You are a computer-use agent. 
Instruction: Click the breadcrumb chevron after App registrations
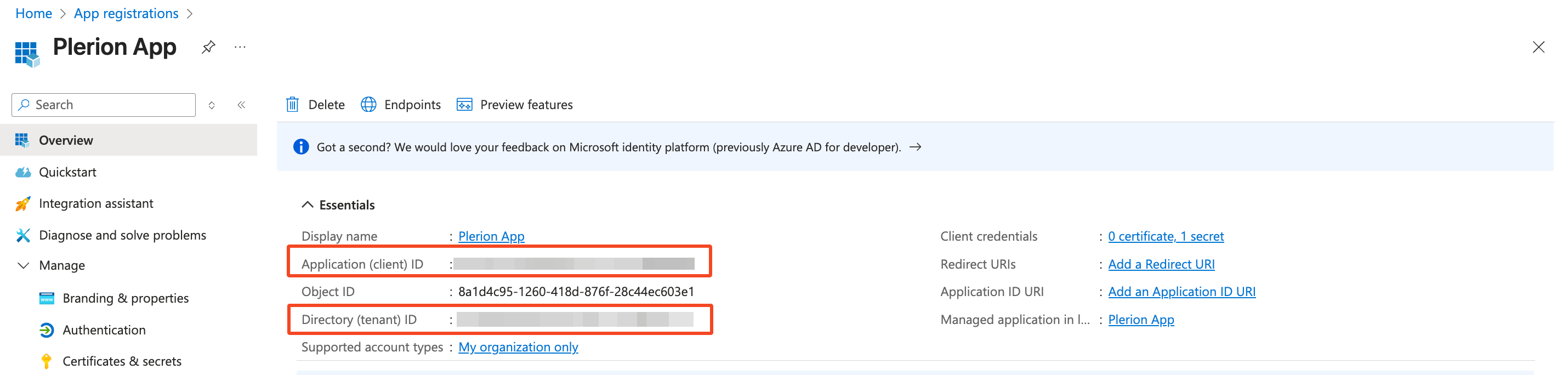click(x=189, y=13)
